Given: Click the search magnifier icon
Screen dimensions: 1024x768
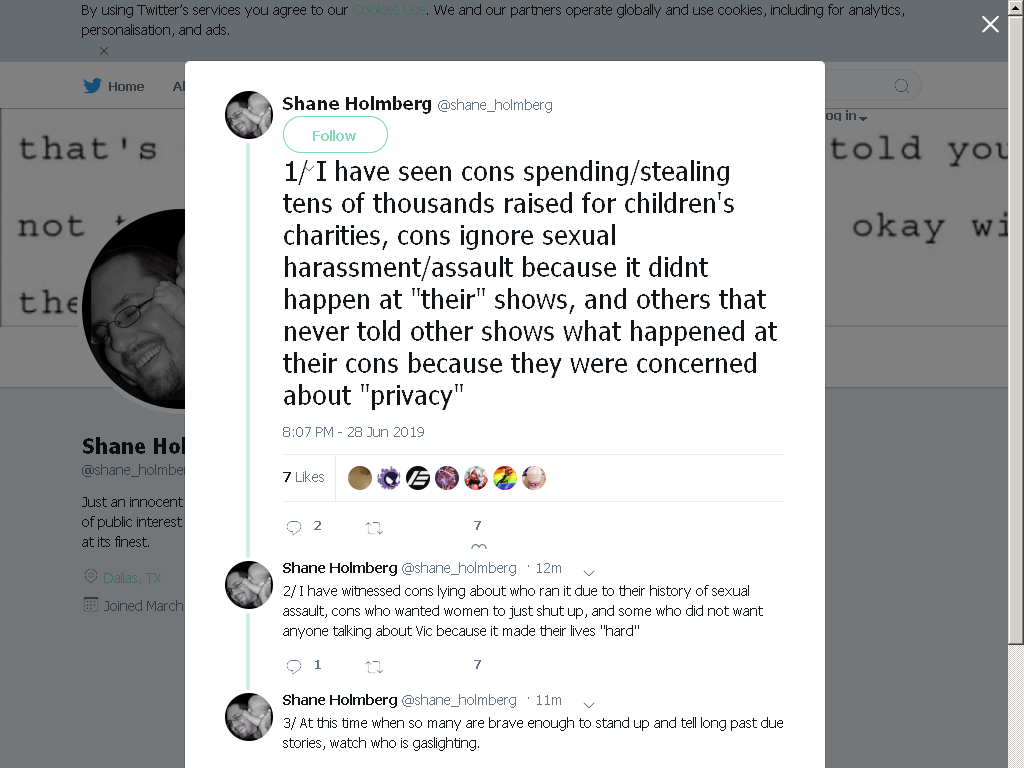Looking at the screenshot, I should [x=901, y=86].
